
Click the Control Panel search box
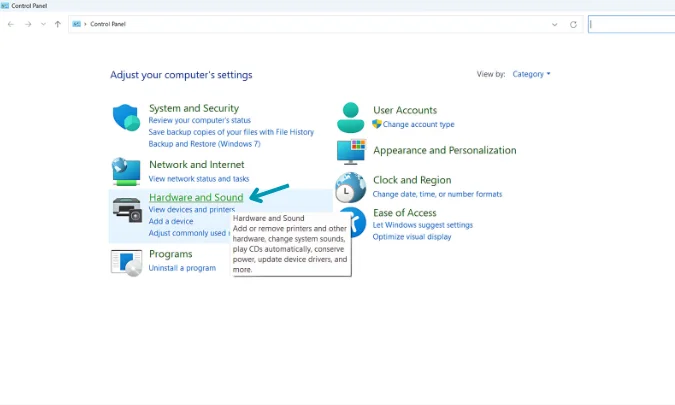pos(632,25)
